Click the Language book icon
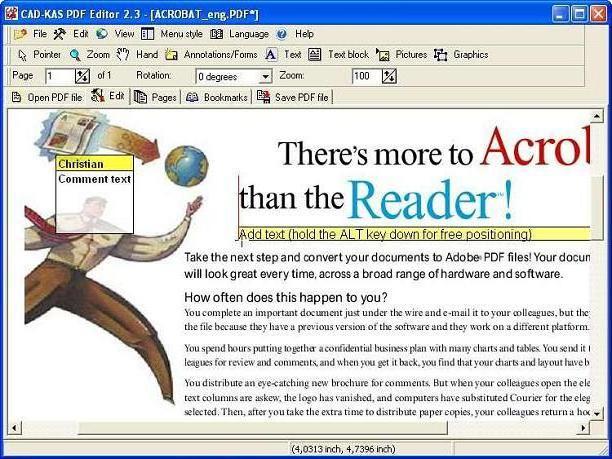Viewport: 612px width, 459px height. (216, 34)
